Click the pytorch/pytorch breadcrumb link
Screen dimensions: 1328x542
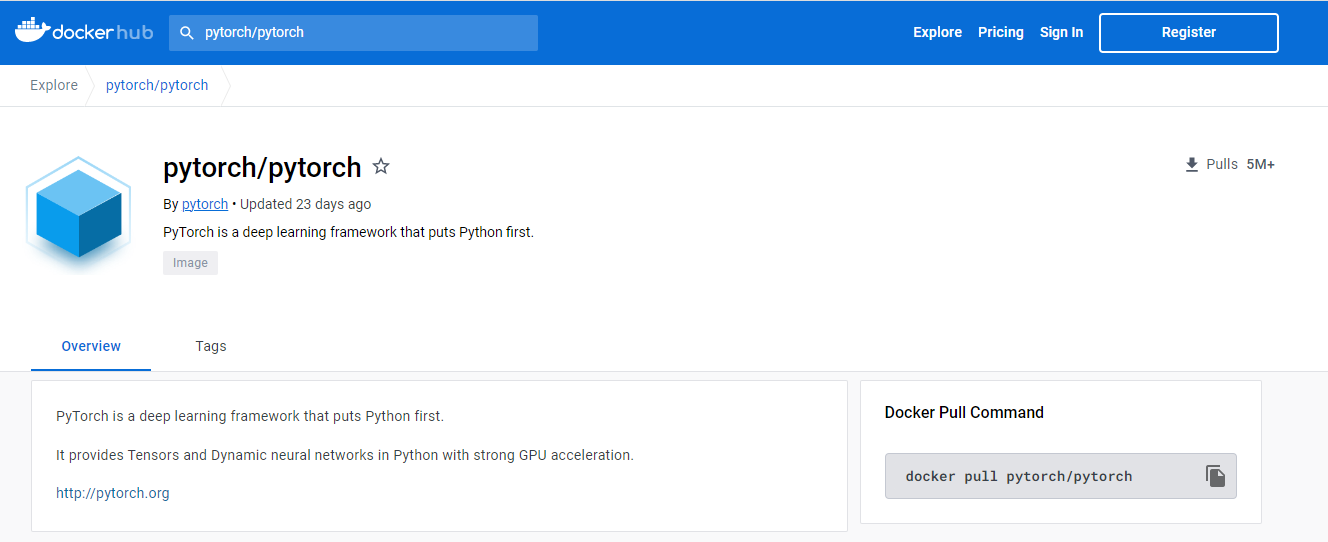click(157, 85)
